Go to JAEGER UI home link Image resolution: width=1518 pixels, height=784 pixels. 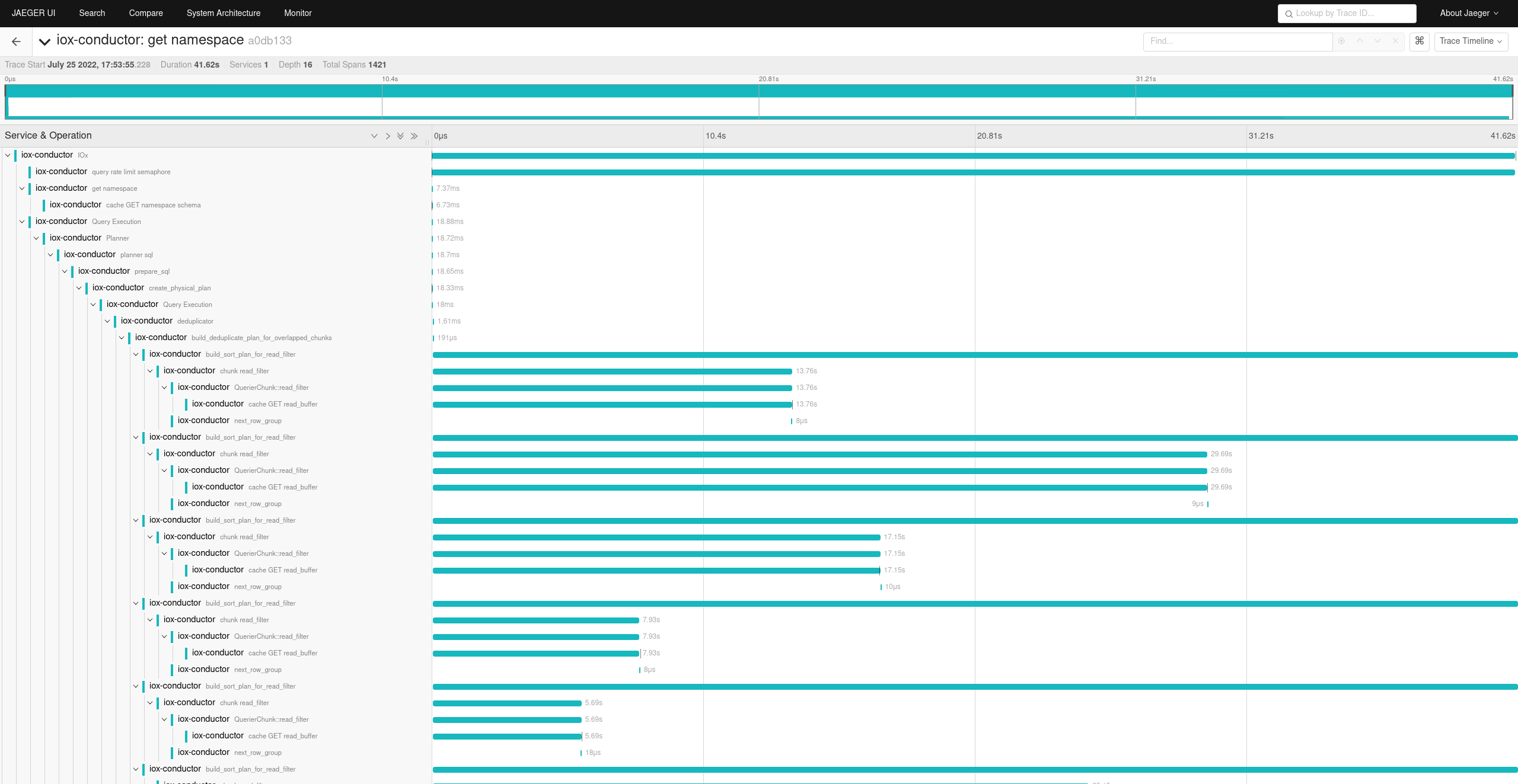33,13
